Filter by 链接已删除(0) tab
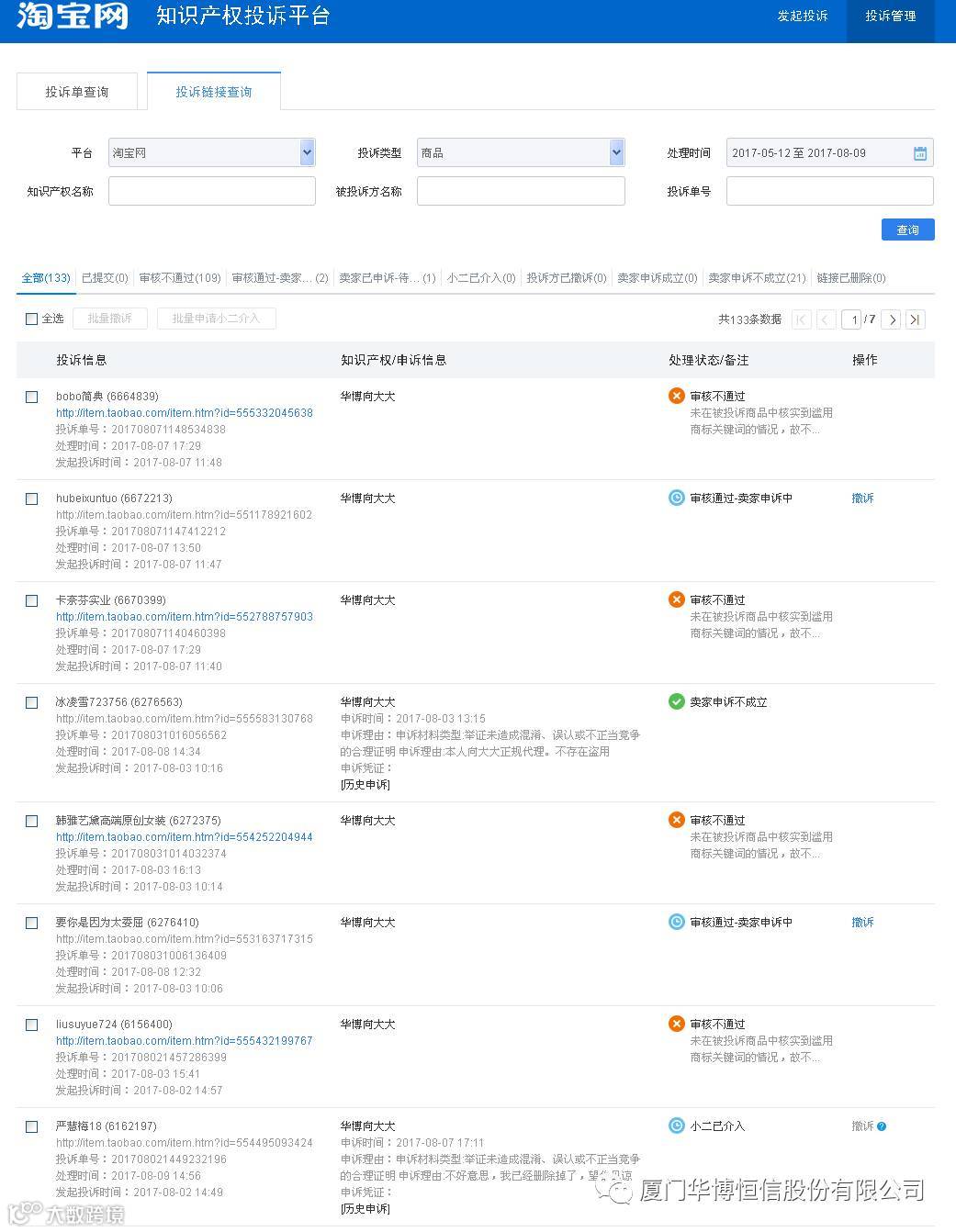Viewport: 956px width, 1232px height. pyautogui.click(x=851, y=278)
